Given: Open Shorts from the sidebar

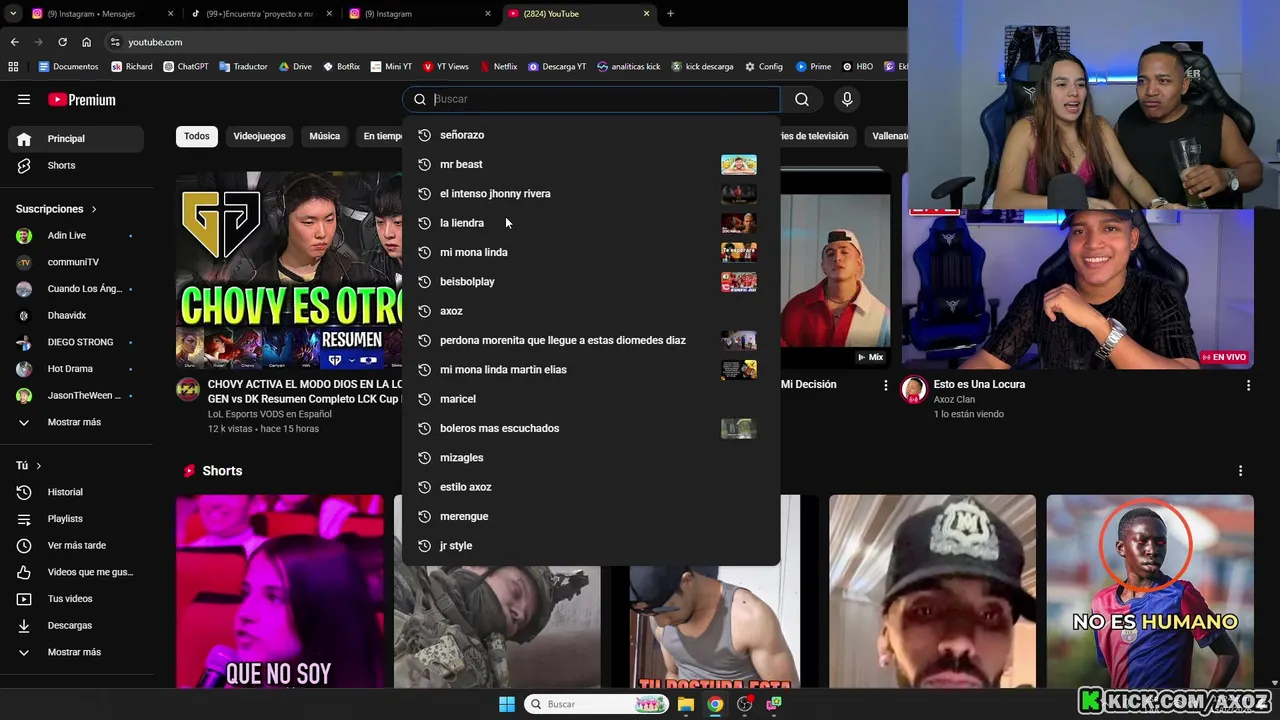Looking at the screenshot, I should (76, 165).
